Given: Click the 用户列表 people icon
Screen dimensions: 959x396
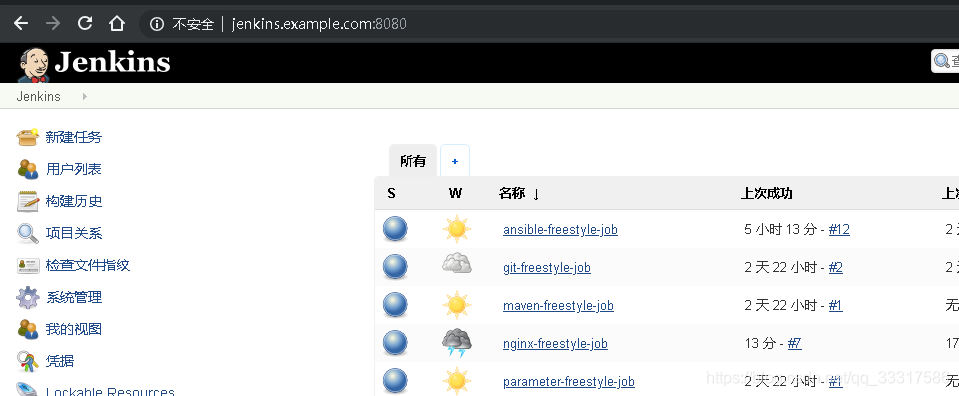Looking at the screenshot, I should coord(28,169).
